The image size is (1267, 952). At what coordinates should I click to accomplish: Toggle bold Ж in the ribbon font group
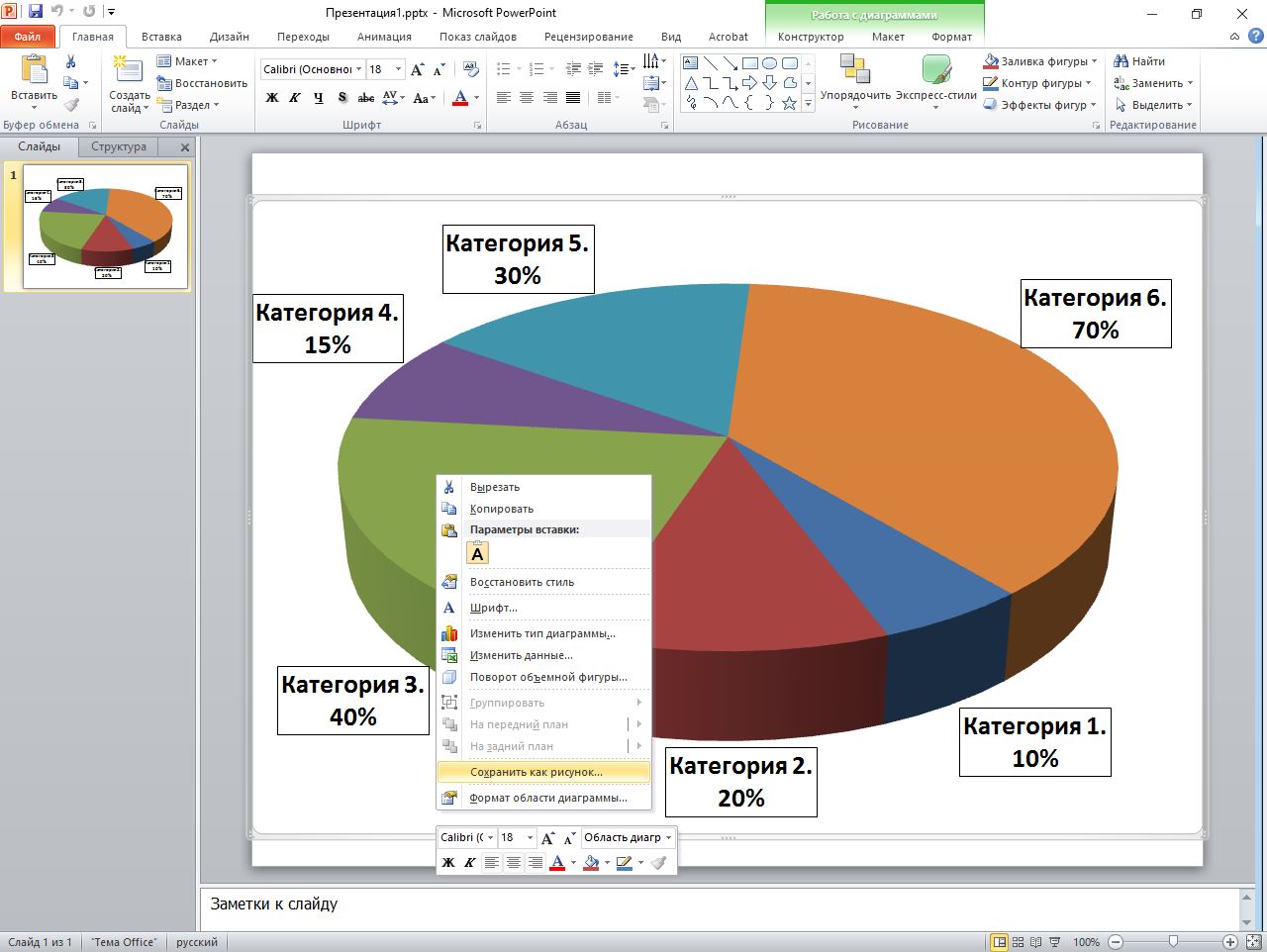coord(272,97)
